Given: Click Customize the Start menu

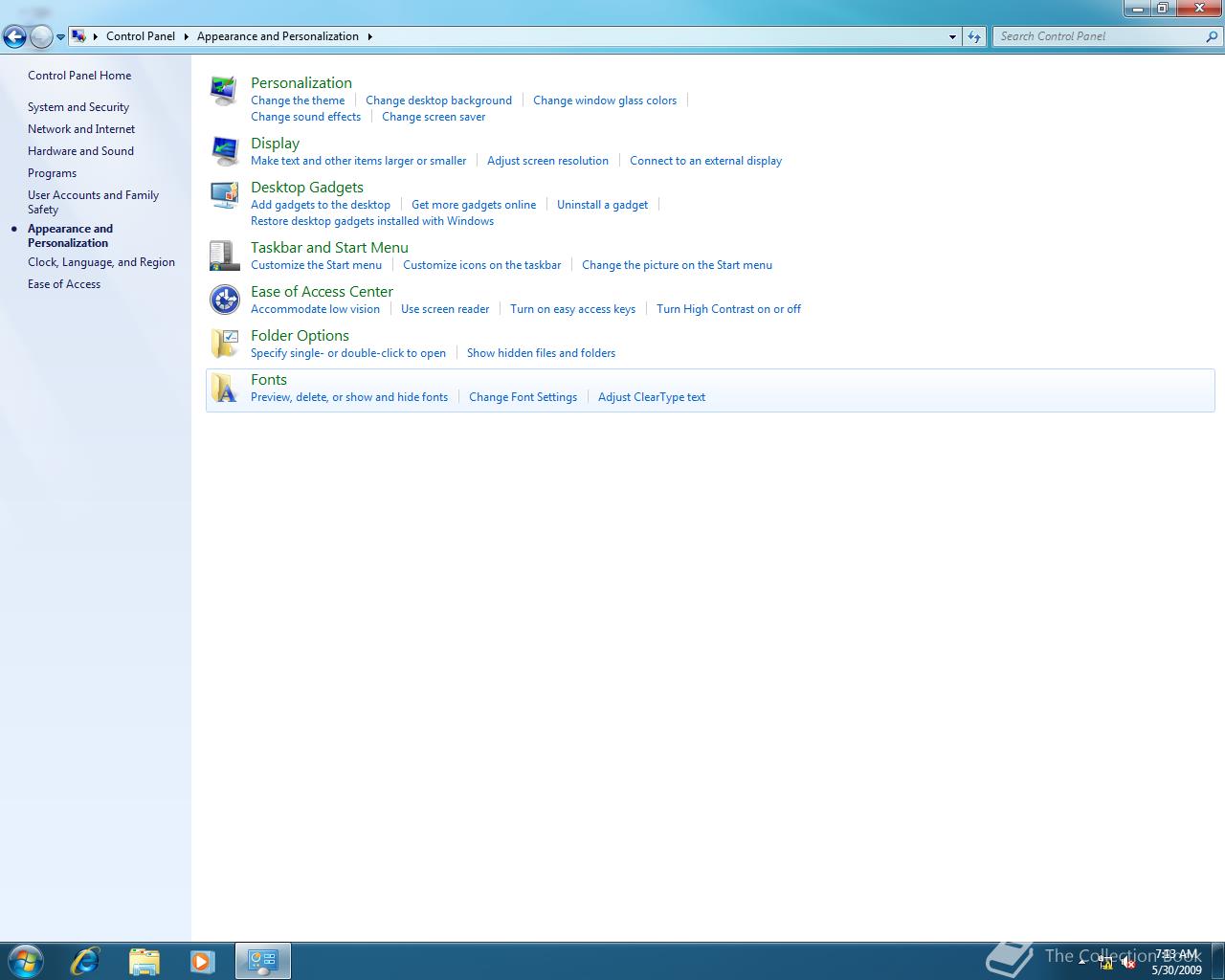Looking at the screenshot, I should pyautogui.click(x=316, y=265).
